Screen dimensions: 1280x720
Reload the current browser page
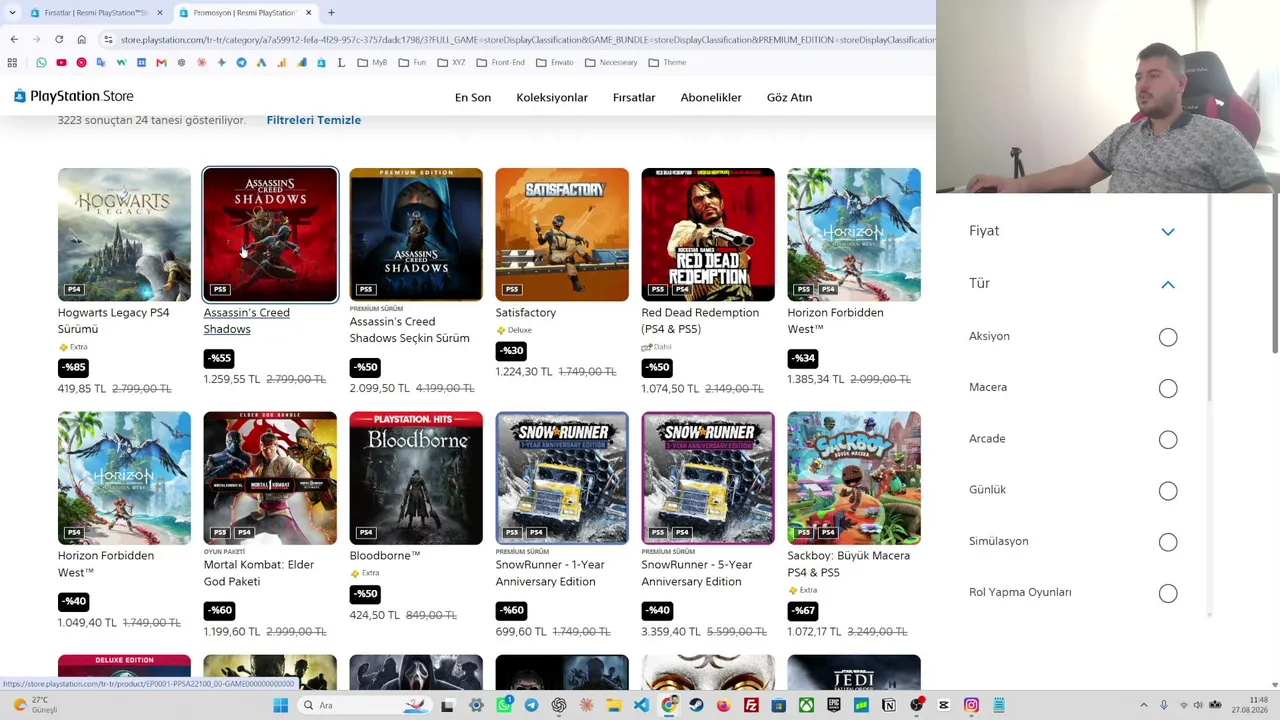[59, 40]
